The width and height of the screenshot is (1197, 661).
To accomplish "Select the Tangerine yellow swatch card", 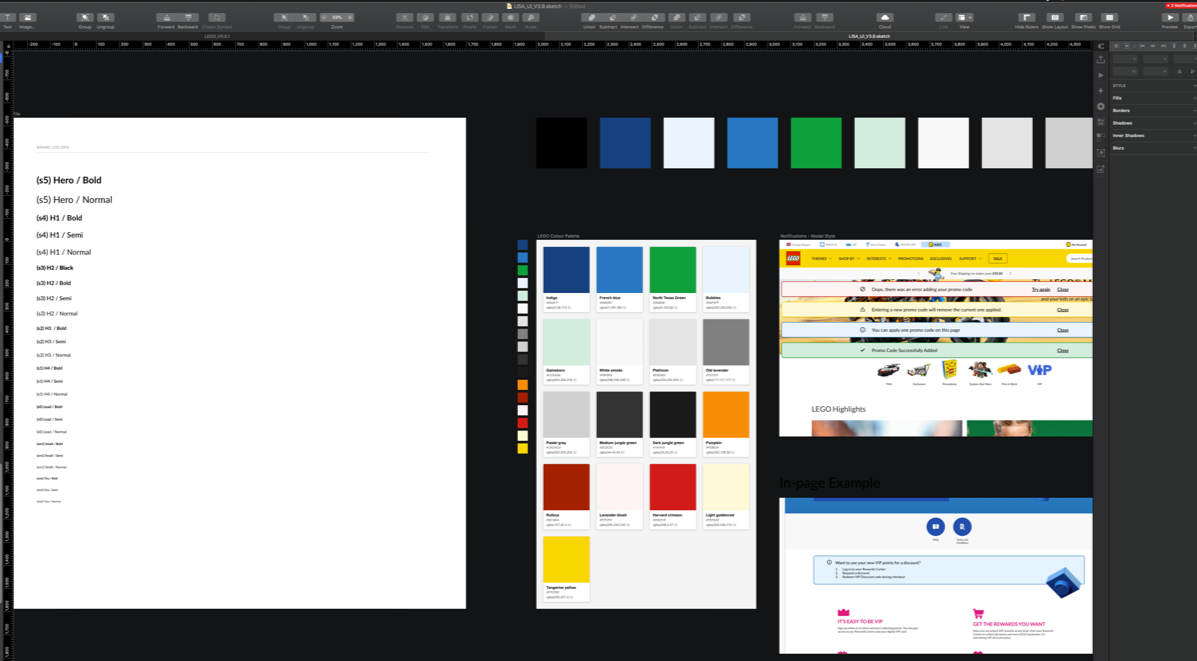I will [566, 569].
